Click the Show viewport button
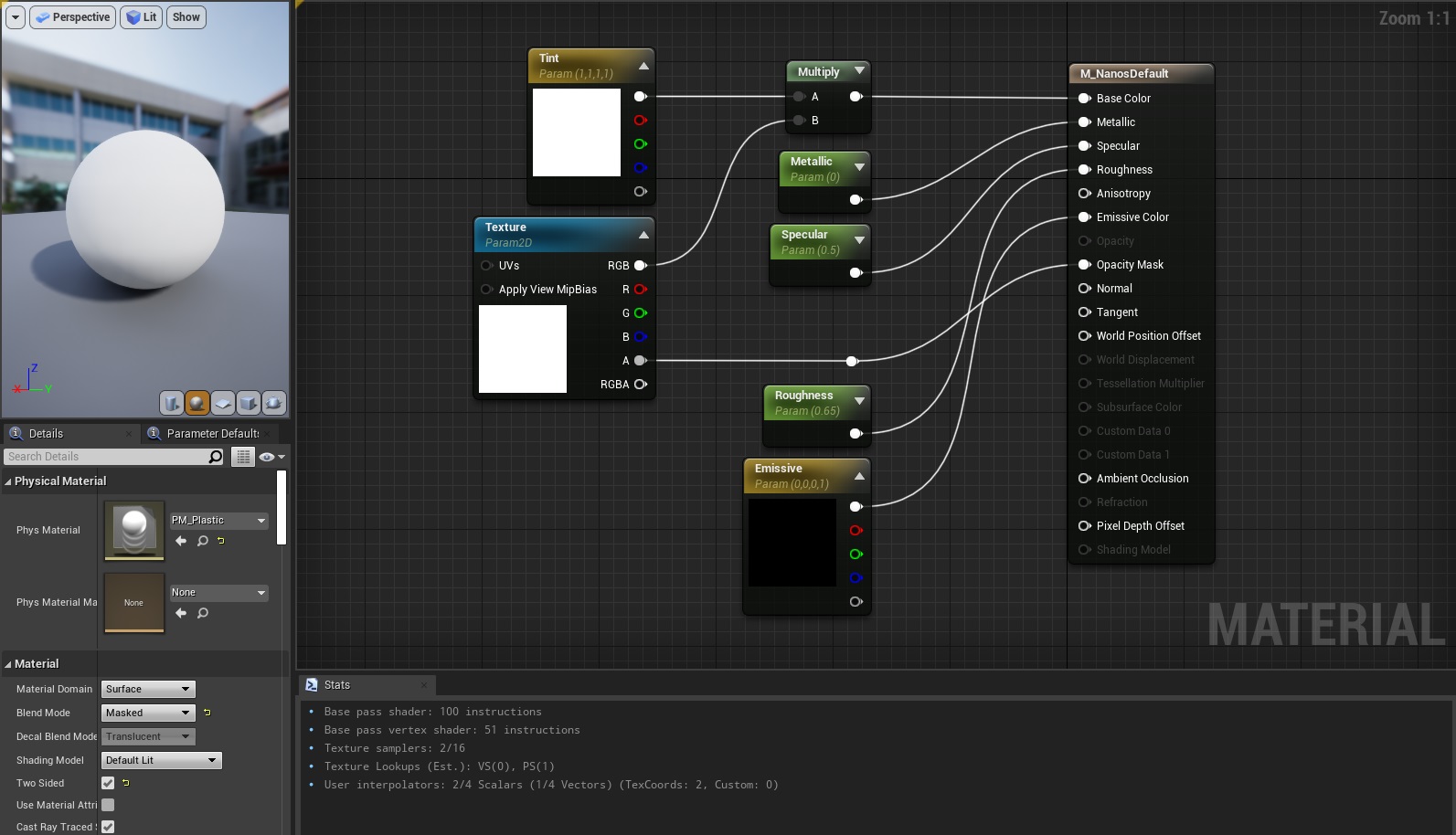Viewport: 1456px width, 835px height. click(x=186, y=17)
